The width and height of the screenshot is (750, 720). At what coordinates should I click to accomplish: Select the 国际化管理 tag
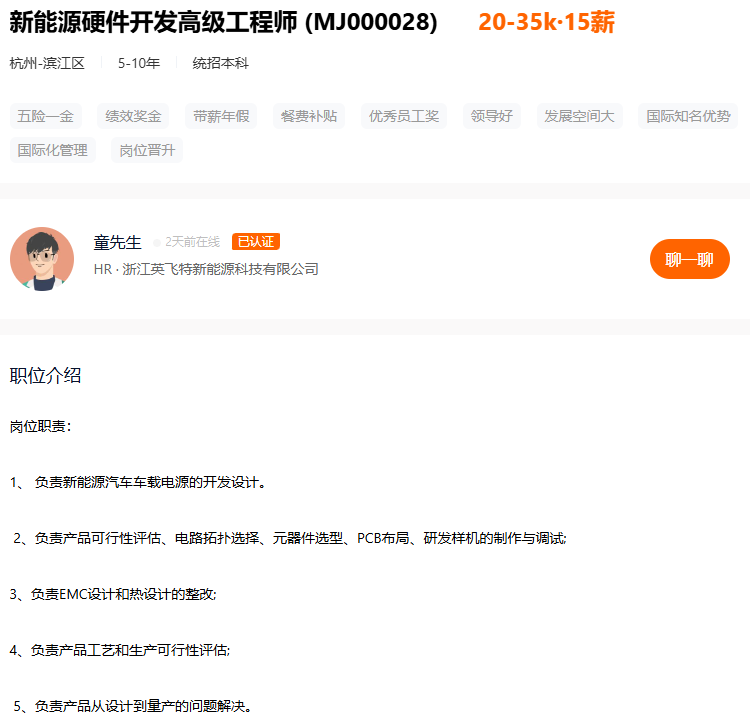(52, 150)
